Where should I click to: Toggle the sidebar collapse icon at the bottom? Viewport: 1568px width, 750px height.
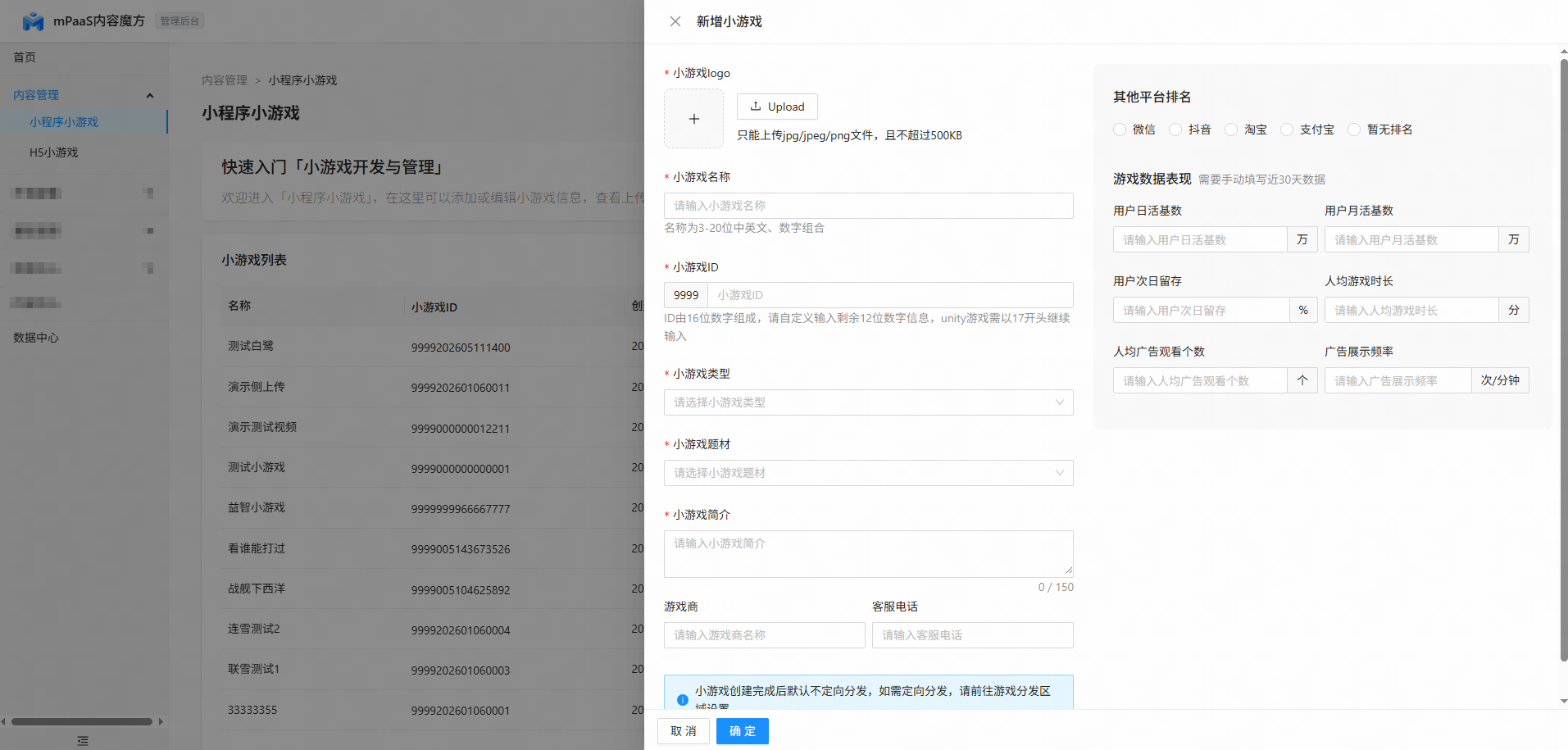pyautogui.click(x=83, y=740)
